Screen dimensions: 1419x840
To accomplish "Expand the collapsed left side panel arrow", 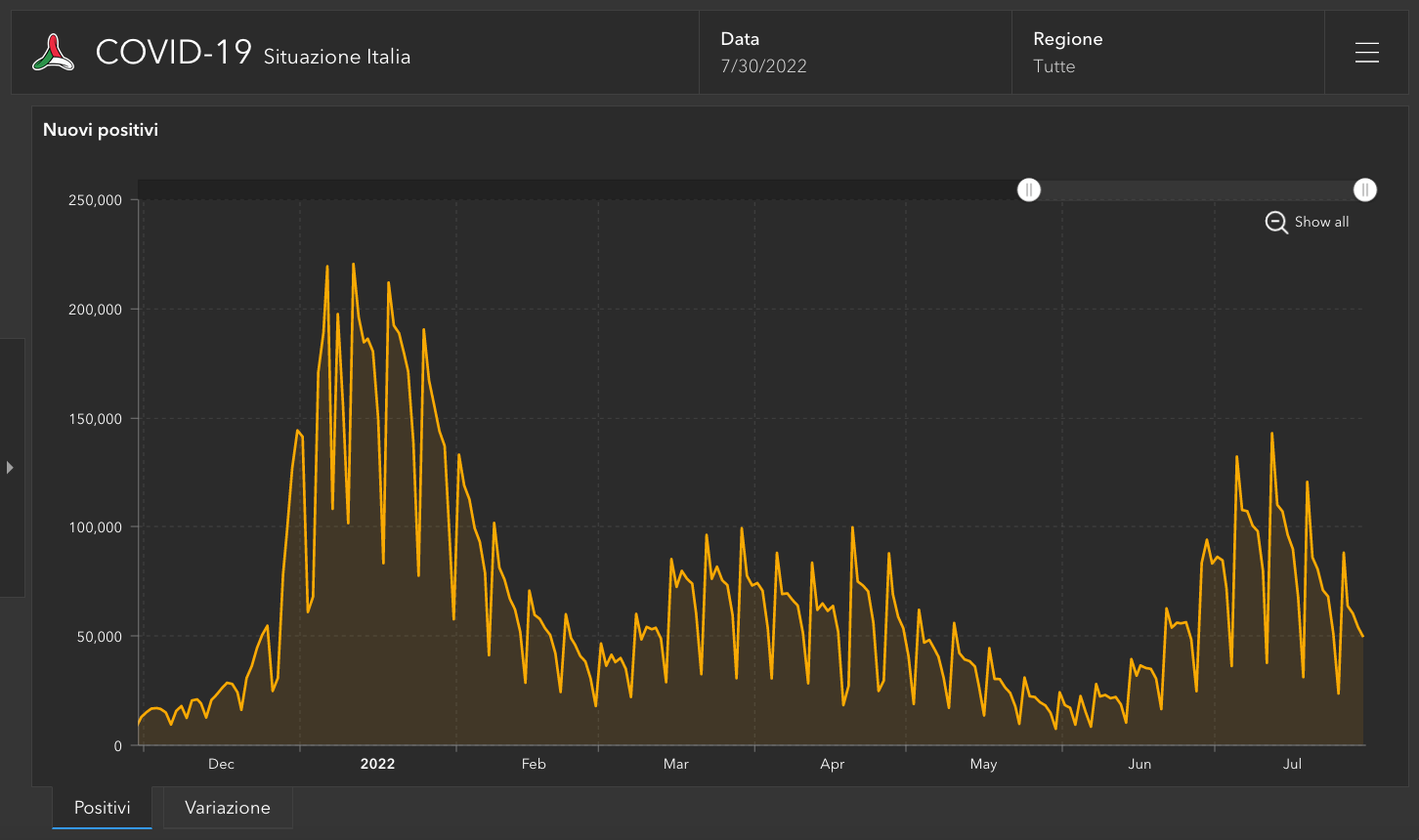I will (x=11, y=468).
